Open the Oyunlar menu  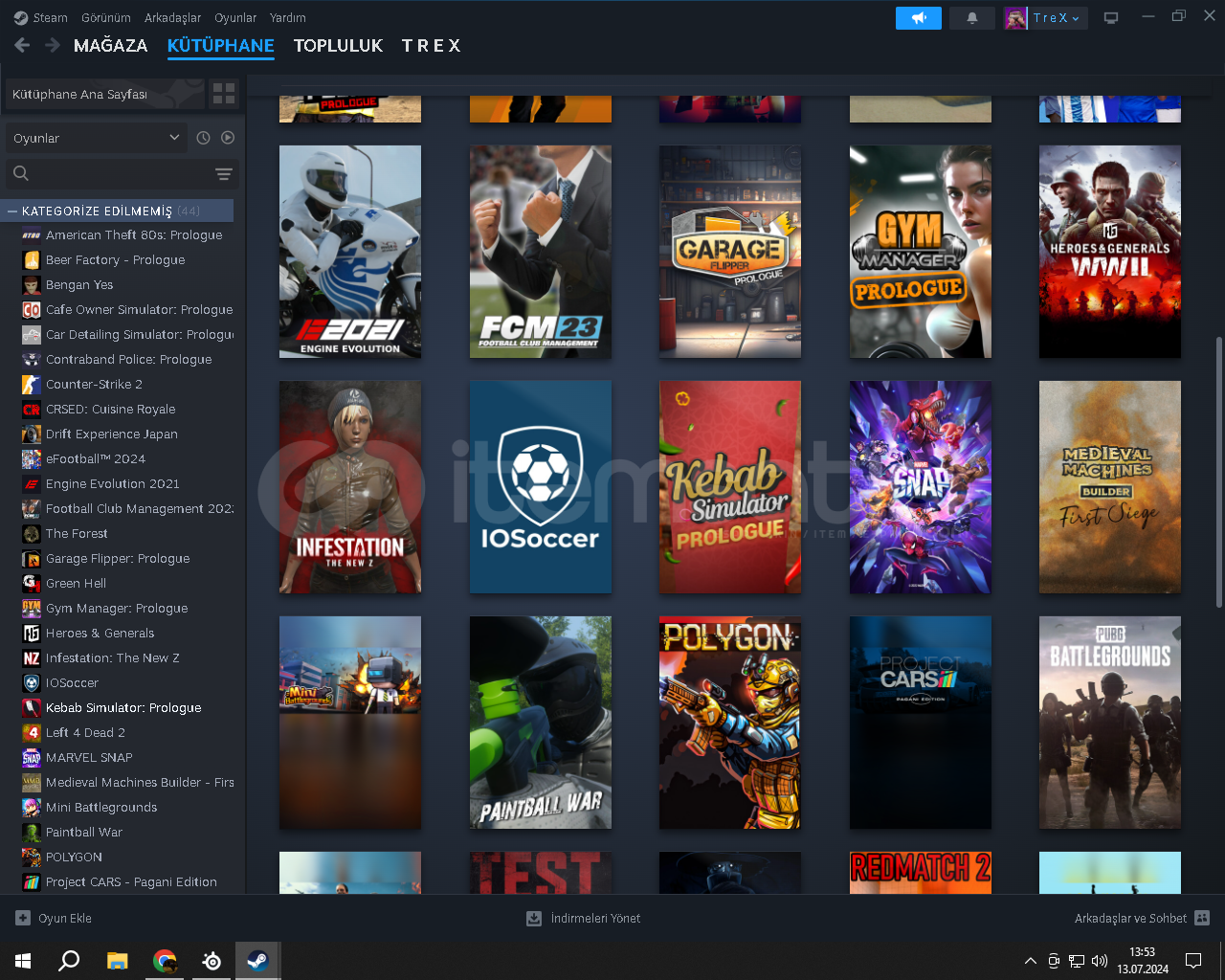click(235, 17)
